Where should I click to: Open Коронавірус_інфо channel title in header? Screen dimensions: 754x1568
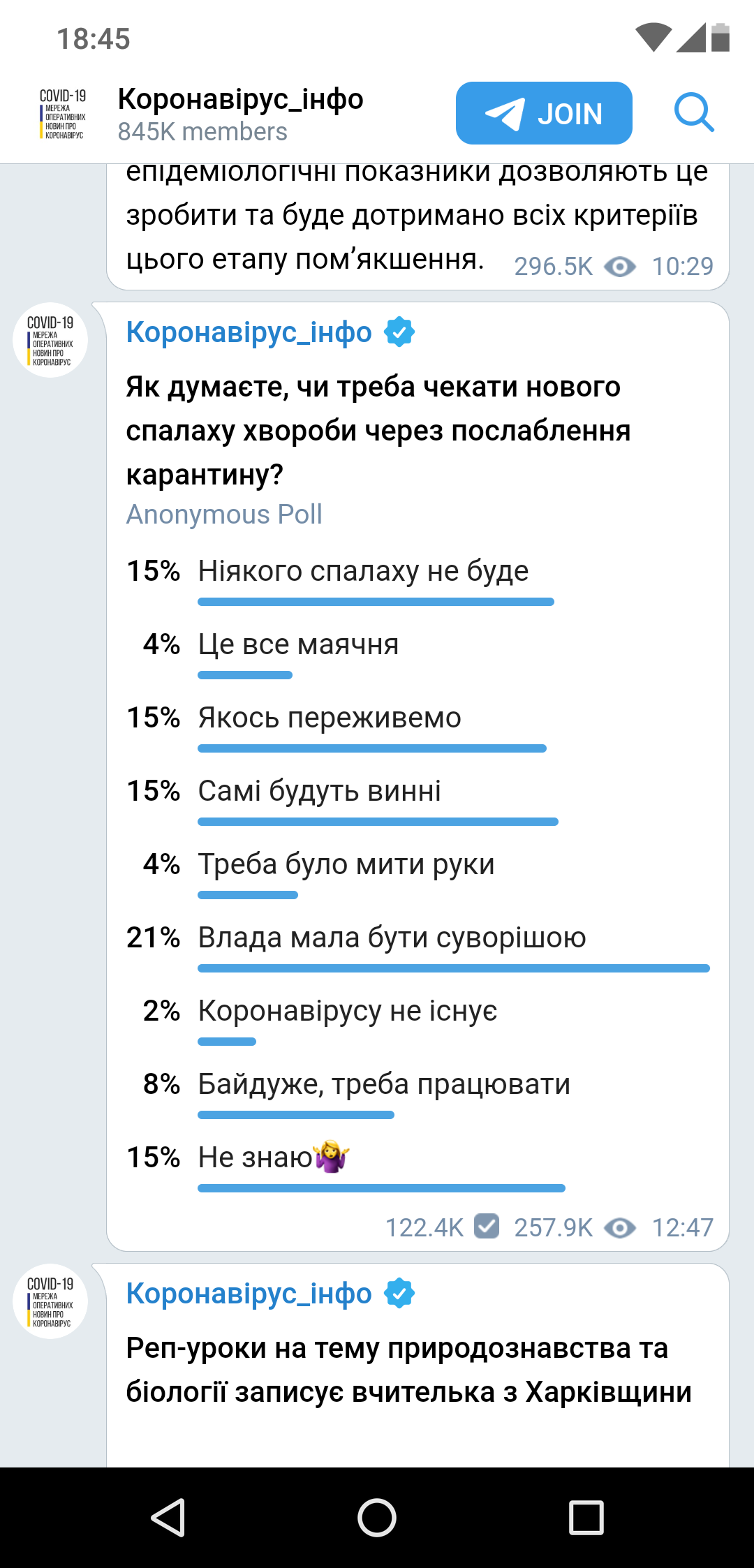[241, 100]
